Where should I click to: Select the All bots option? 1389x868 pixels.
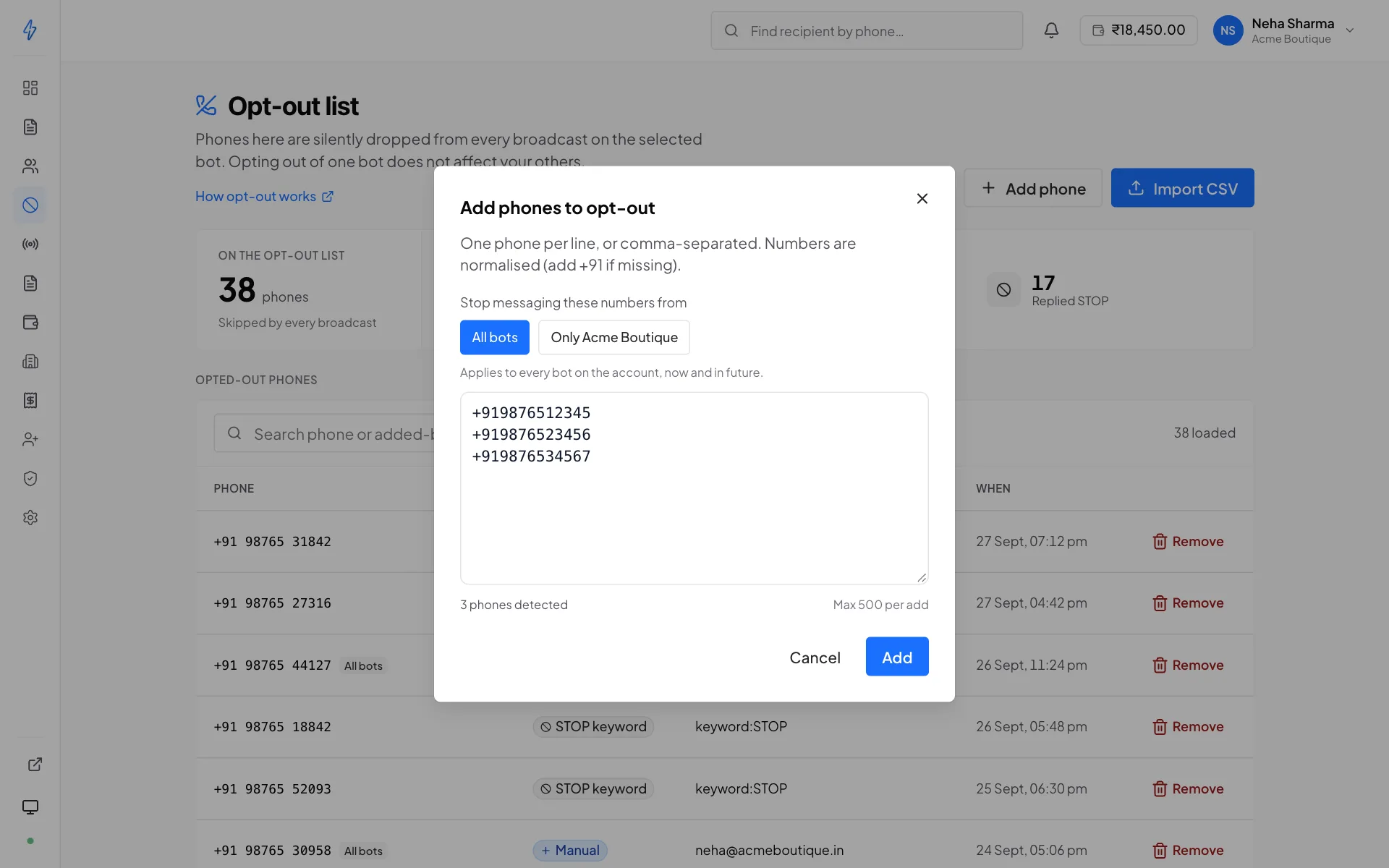coord(495,337)
